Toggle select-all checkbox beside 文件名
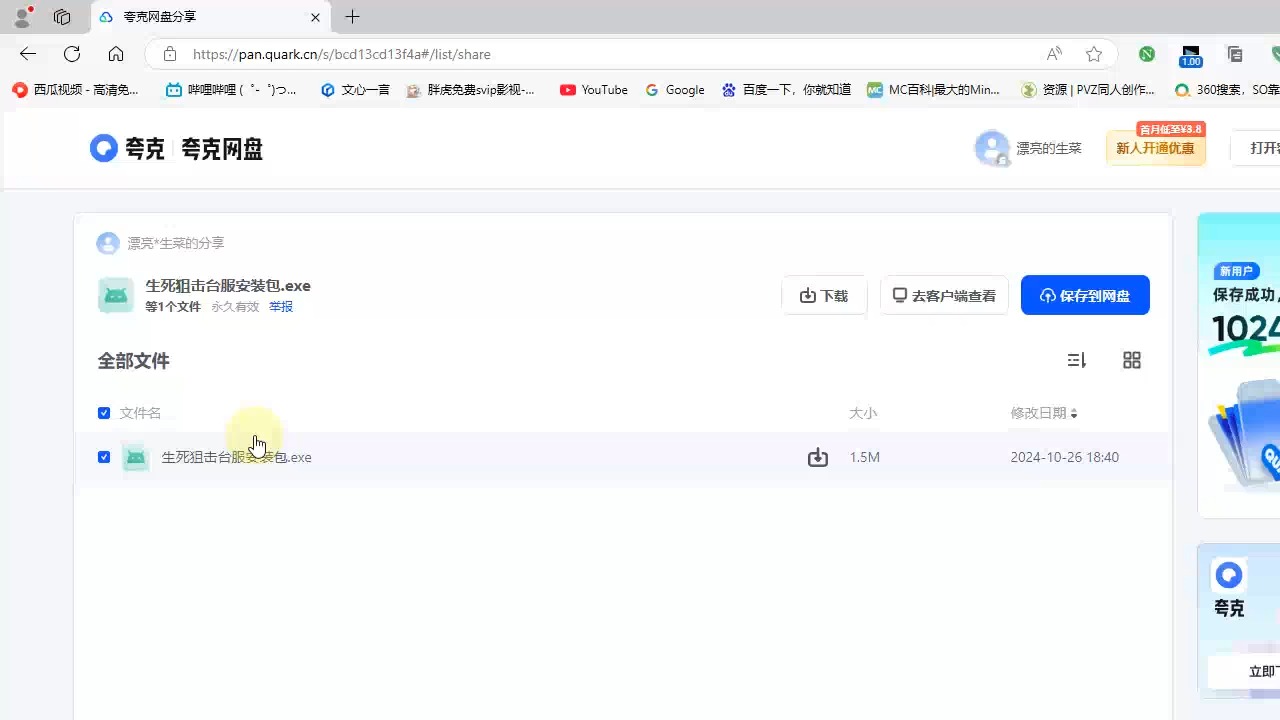The image size is (1280, 720). (104, 413)
